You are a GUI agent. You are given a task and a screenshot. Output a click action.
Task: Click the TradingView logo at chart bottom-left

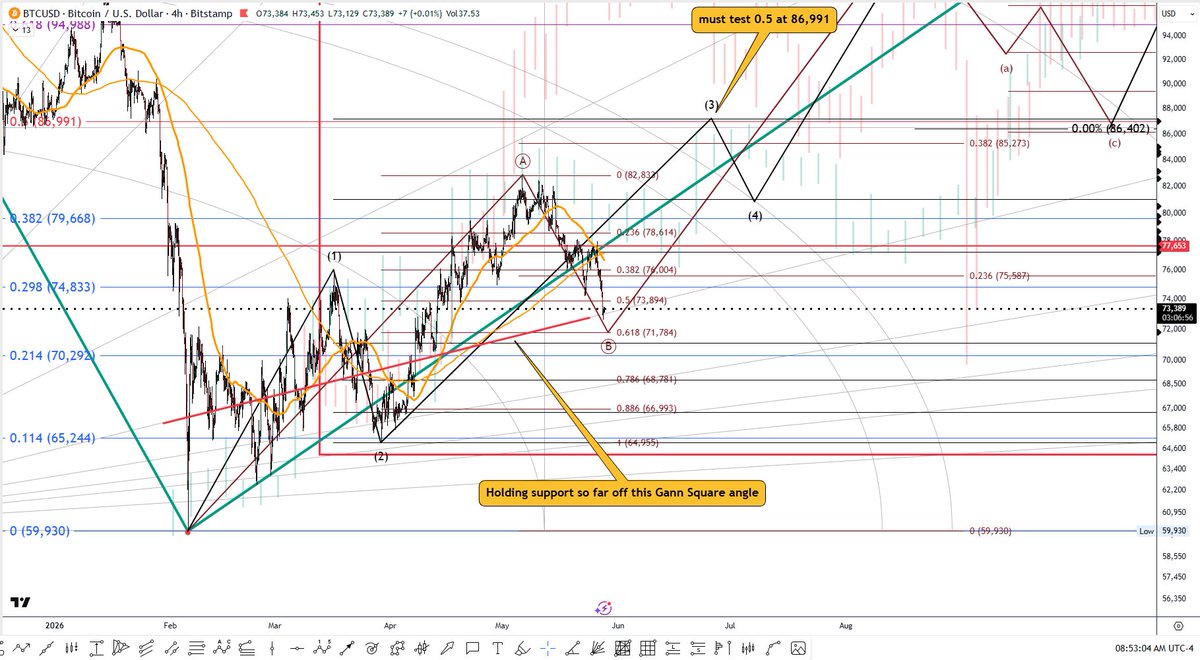(x=19, y=602)
